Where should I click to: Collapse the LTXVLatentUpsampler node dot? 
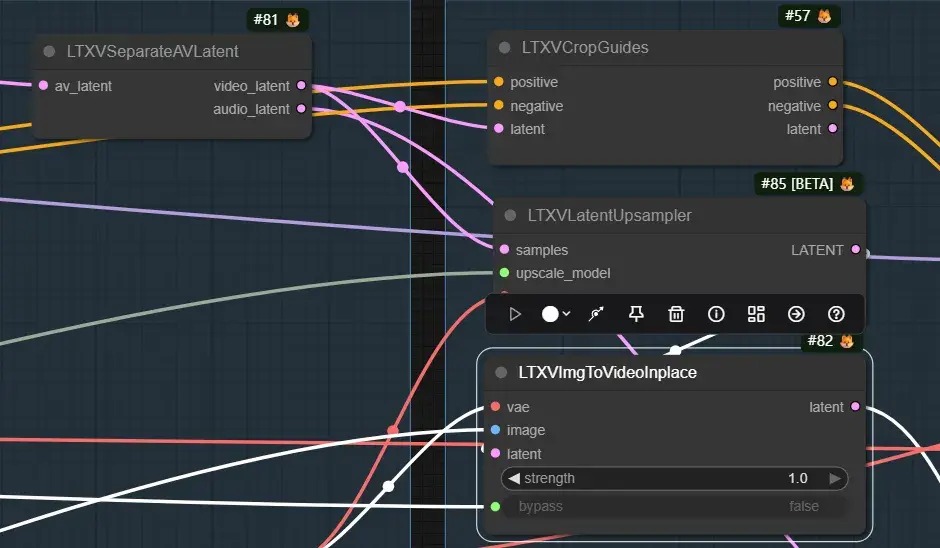(510, 215)
